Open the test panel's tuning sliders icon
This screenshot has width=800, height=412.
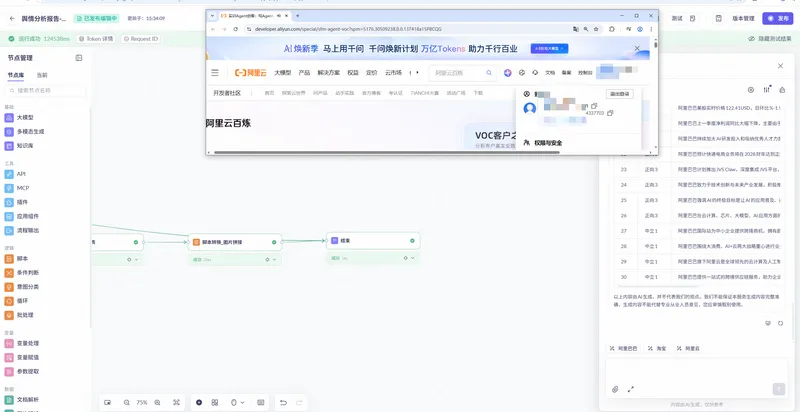[767, 90]
